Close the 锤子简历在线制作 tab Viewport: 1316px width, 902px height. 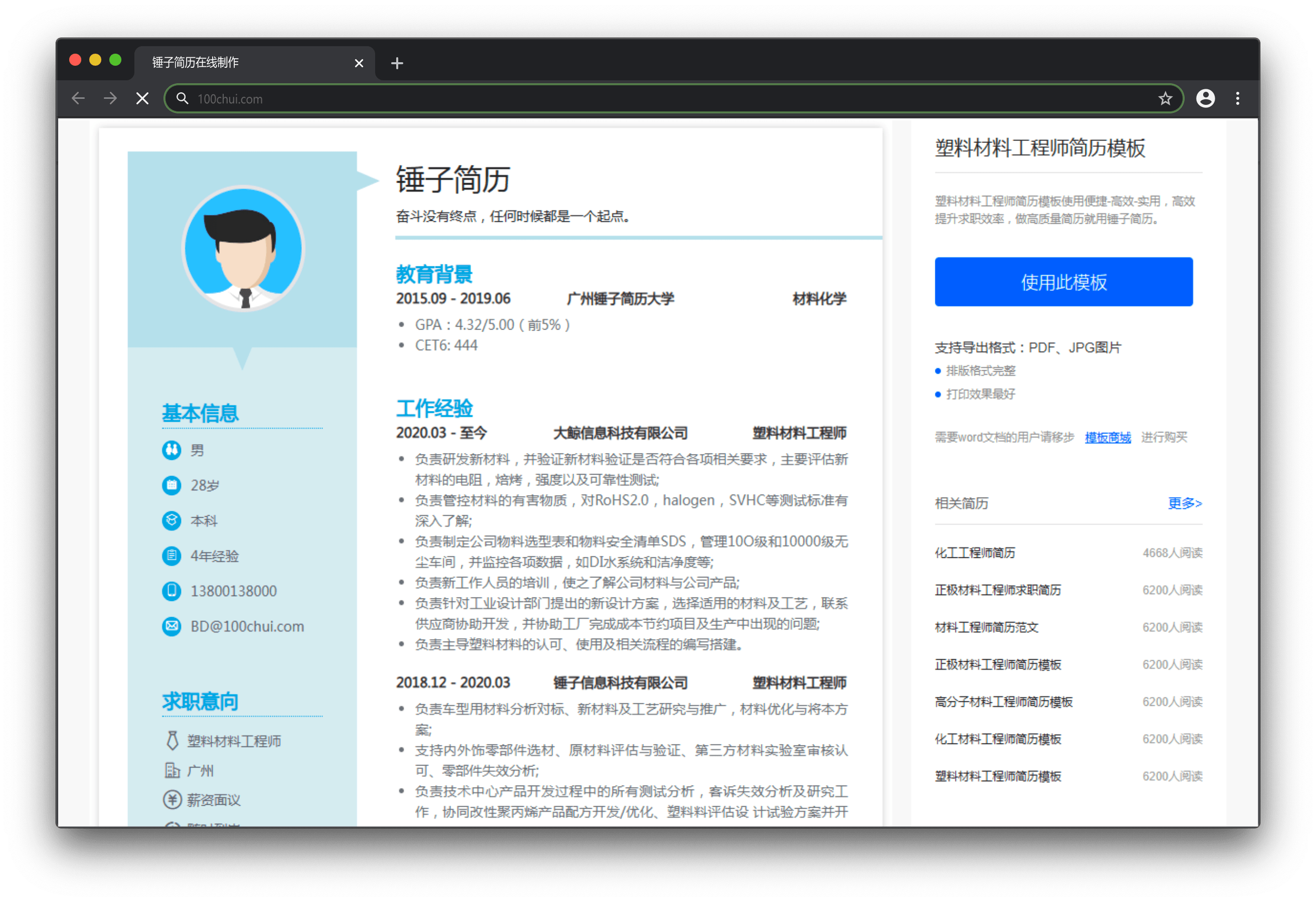point(359,63)
